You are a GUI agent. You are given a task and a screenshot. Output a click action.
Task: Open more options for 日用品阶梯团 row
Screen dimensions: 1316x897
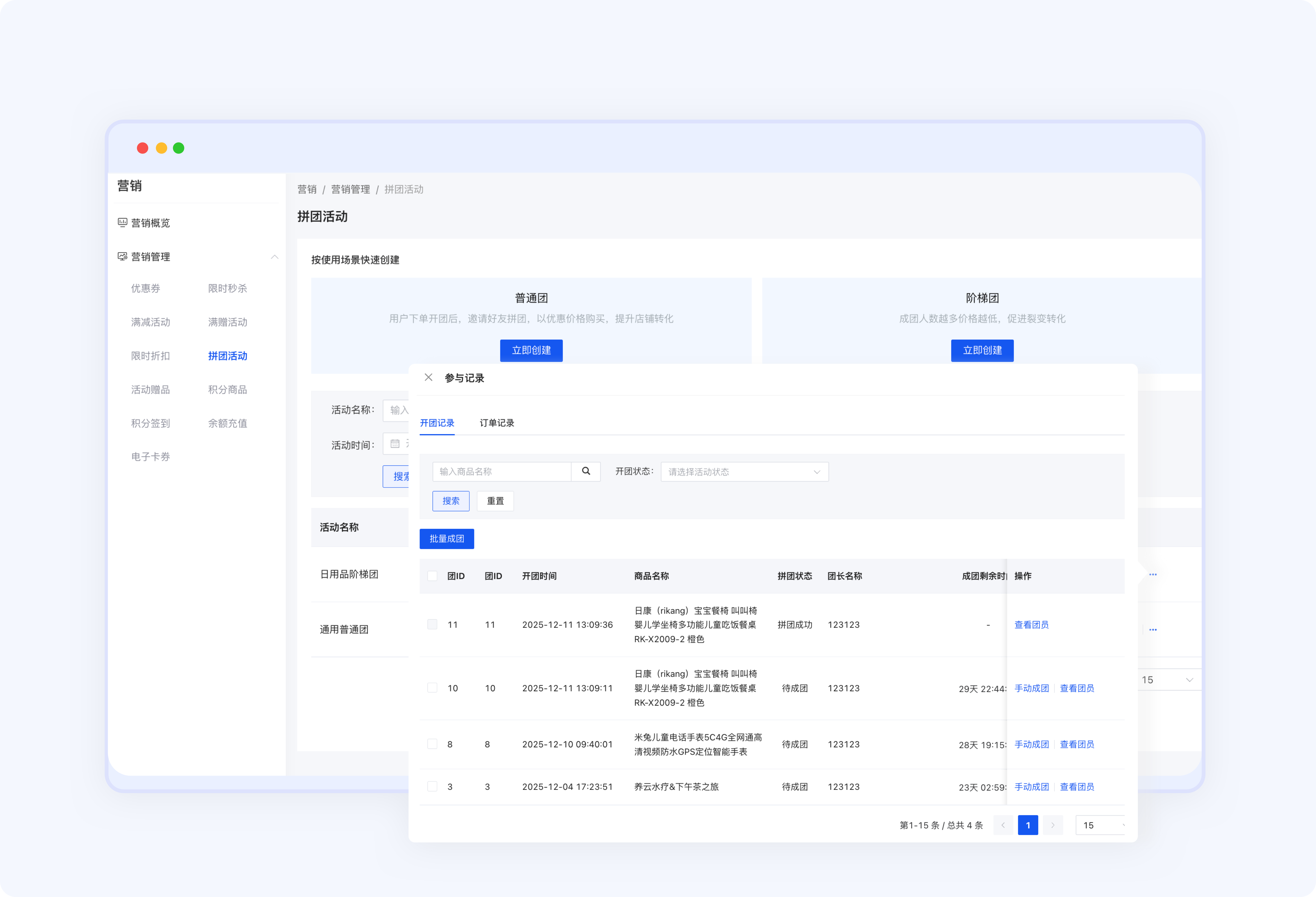[x=1152, y=574]
